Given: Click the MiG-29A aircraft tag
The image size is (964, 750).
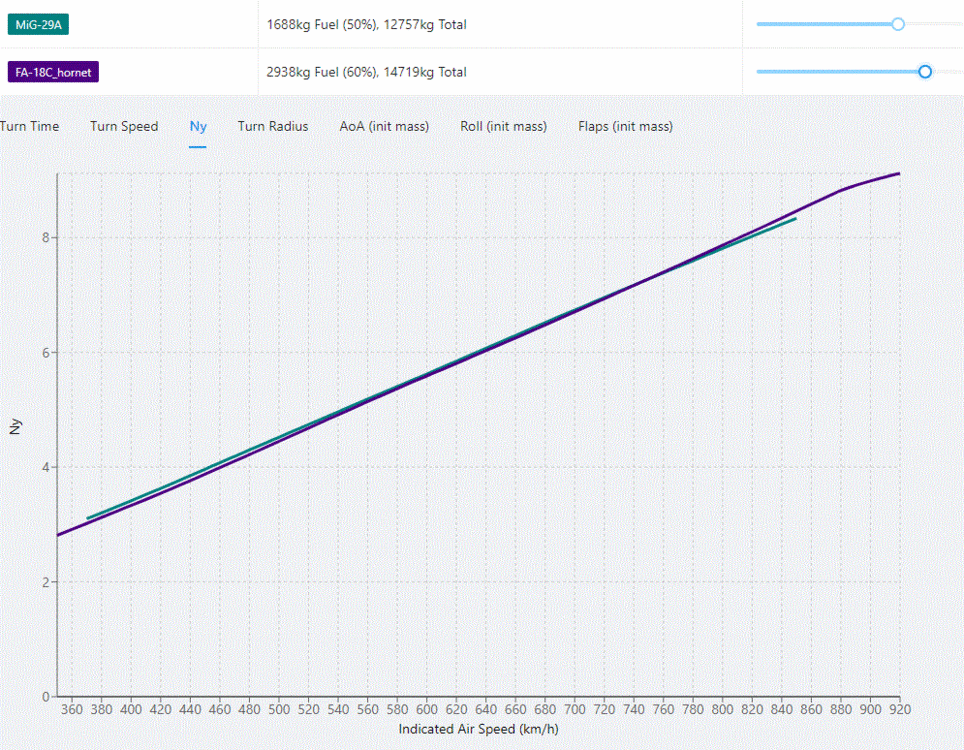Looking at the screenshot, I should pos(40,24).
